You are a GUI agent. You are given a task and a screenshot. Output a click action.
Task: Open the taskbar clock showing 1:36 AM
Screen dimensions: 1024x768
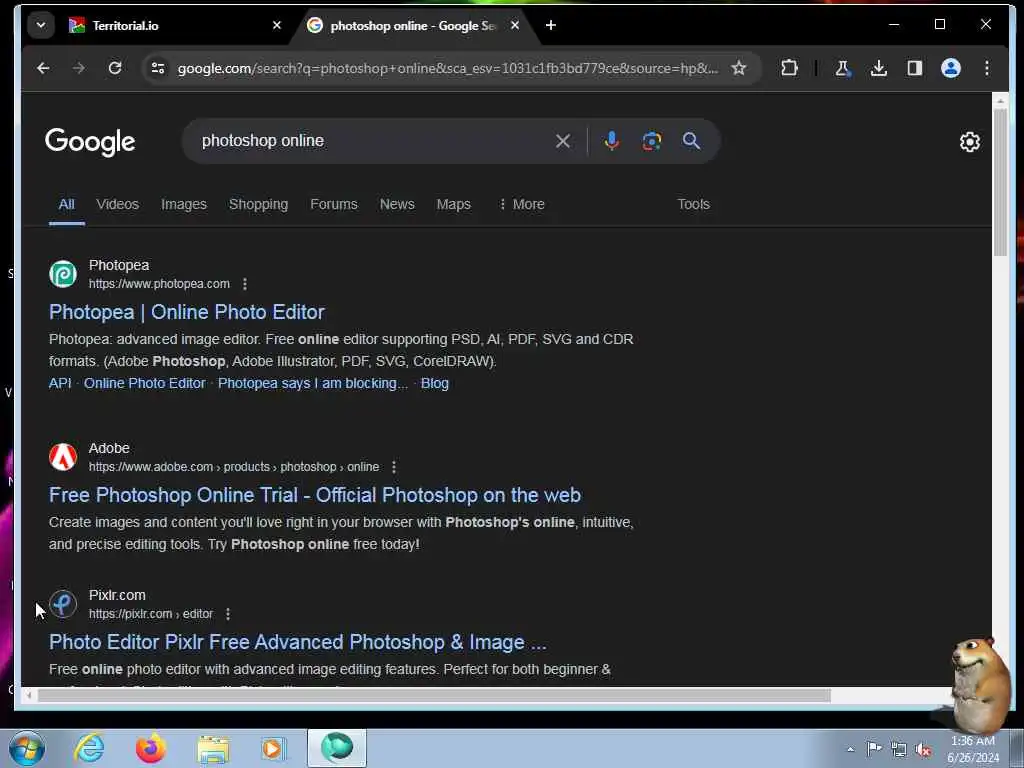click(x=973, y=749)
